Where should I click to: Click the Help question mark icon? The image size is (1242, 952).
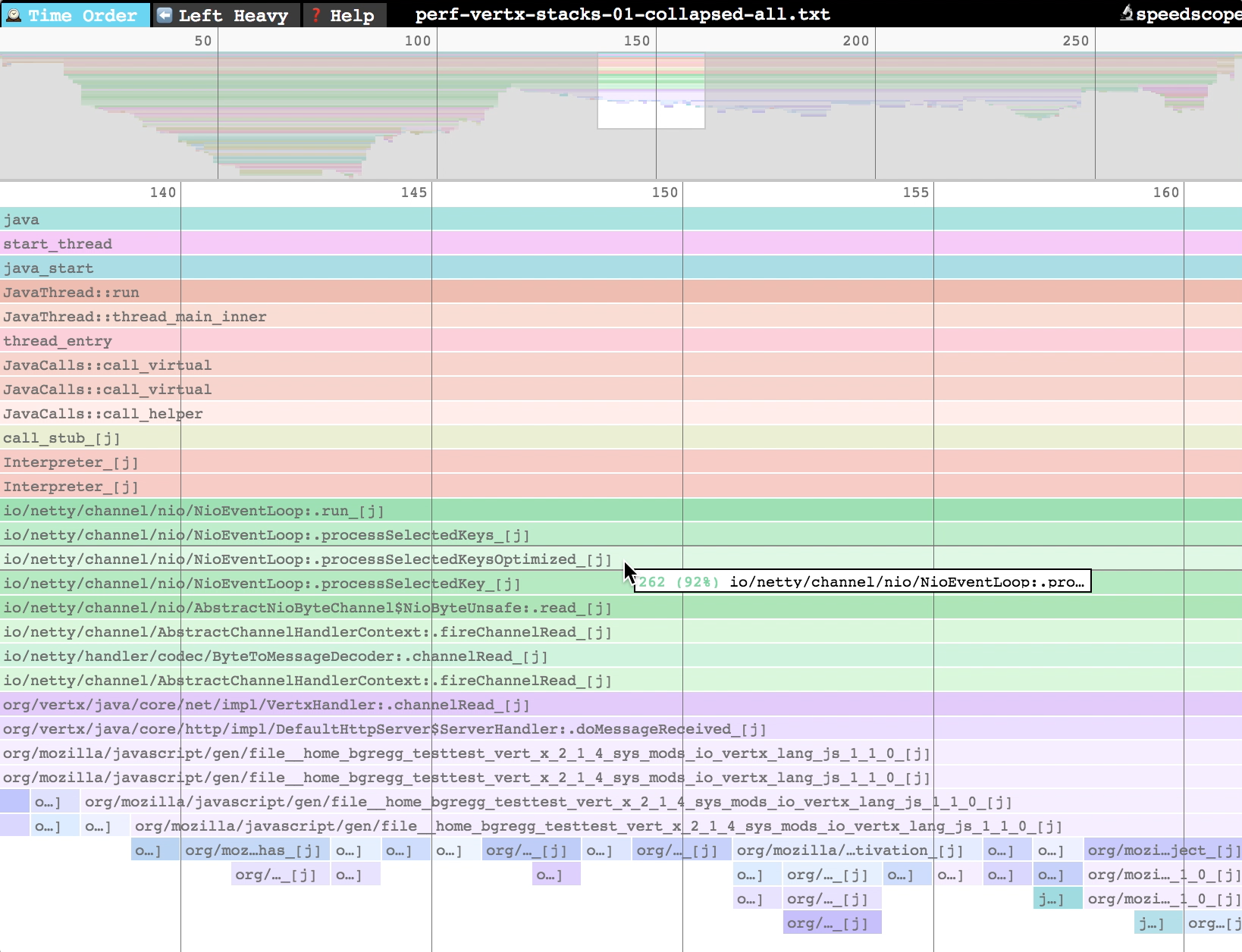pyautogui.click(x=316, y=15)
